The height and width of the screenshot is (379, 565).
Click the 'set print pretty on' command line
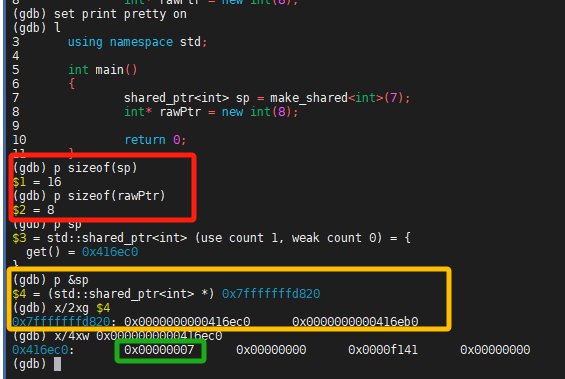[x=100, y=14]
